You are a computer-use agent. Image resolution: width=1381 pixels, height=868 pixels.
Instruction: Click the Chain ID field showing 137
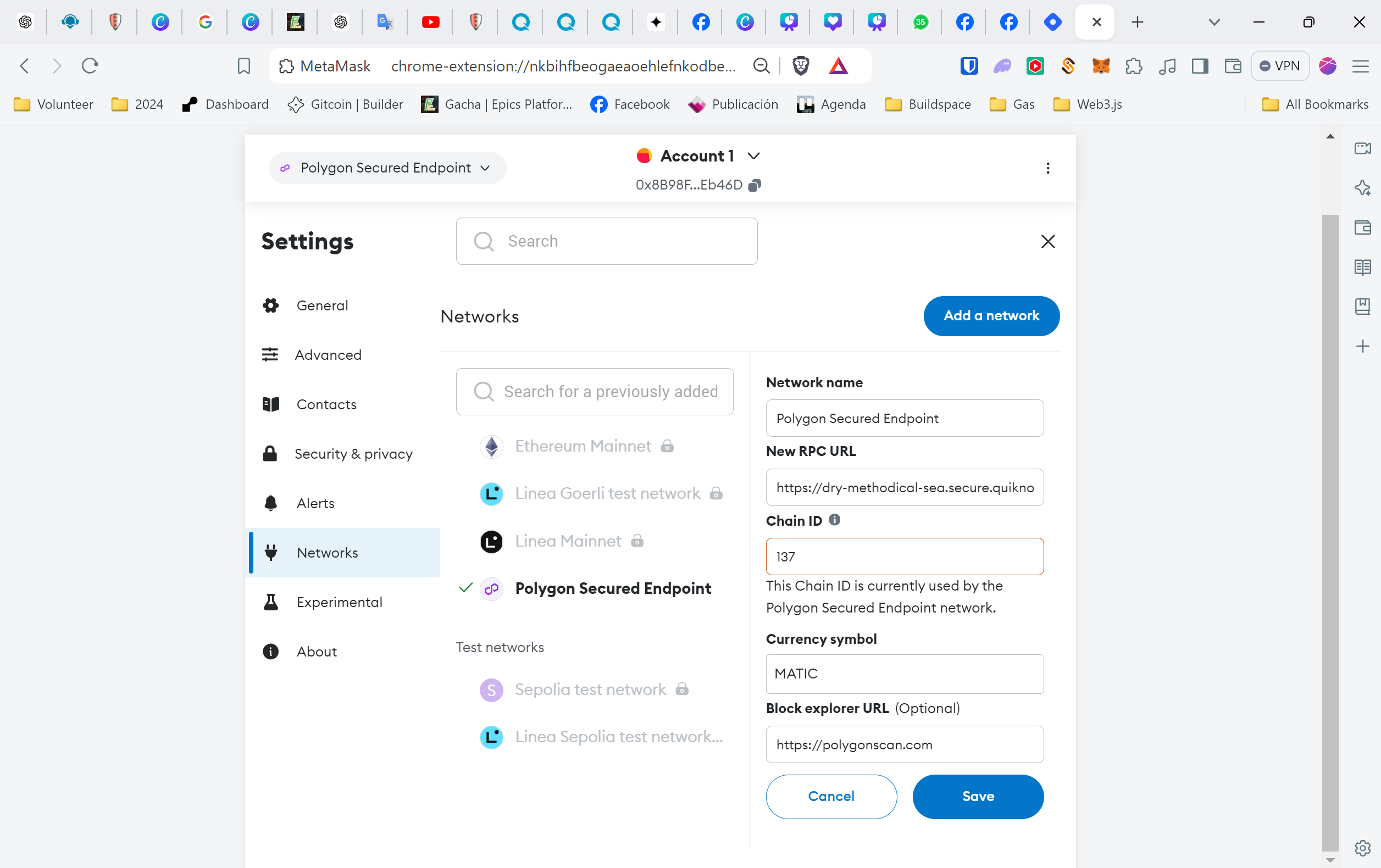pos(905,556)
